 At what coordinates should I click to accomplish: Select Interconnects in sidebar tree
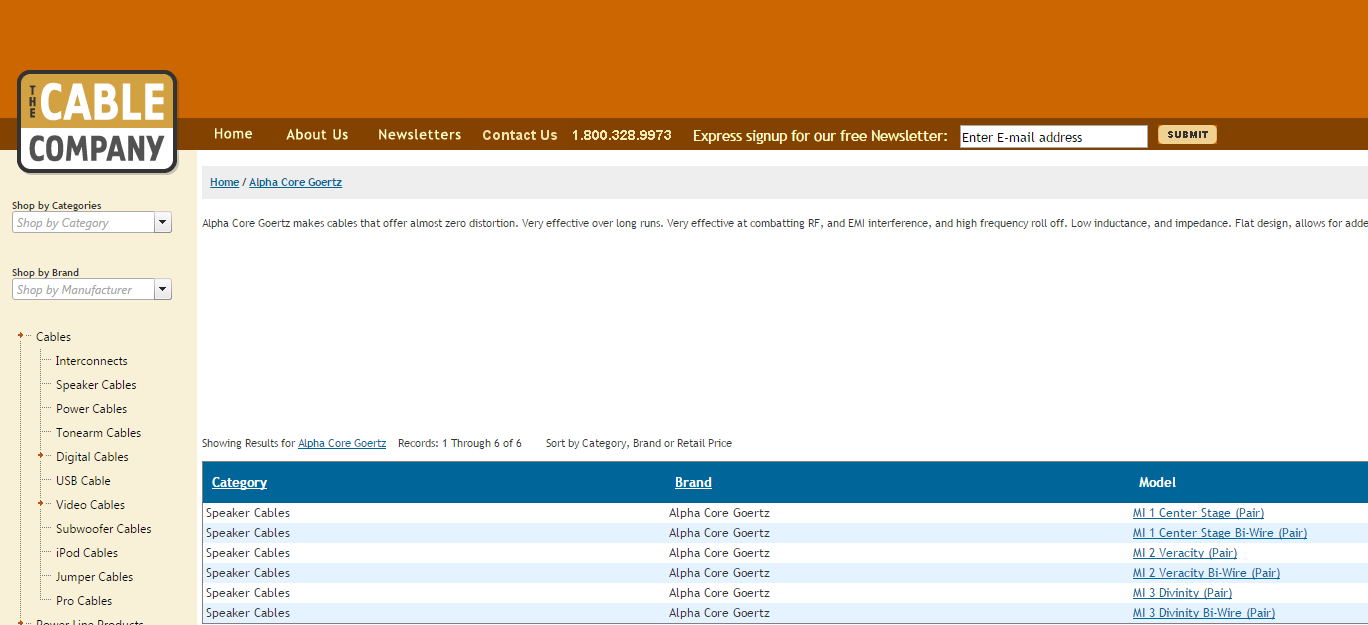point(91,361)
